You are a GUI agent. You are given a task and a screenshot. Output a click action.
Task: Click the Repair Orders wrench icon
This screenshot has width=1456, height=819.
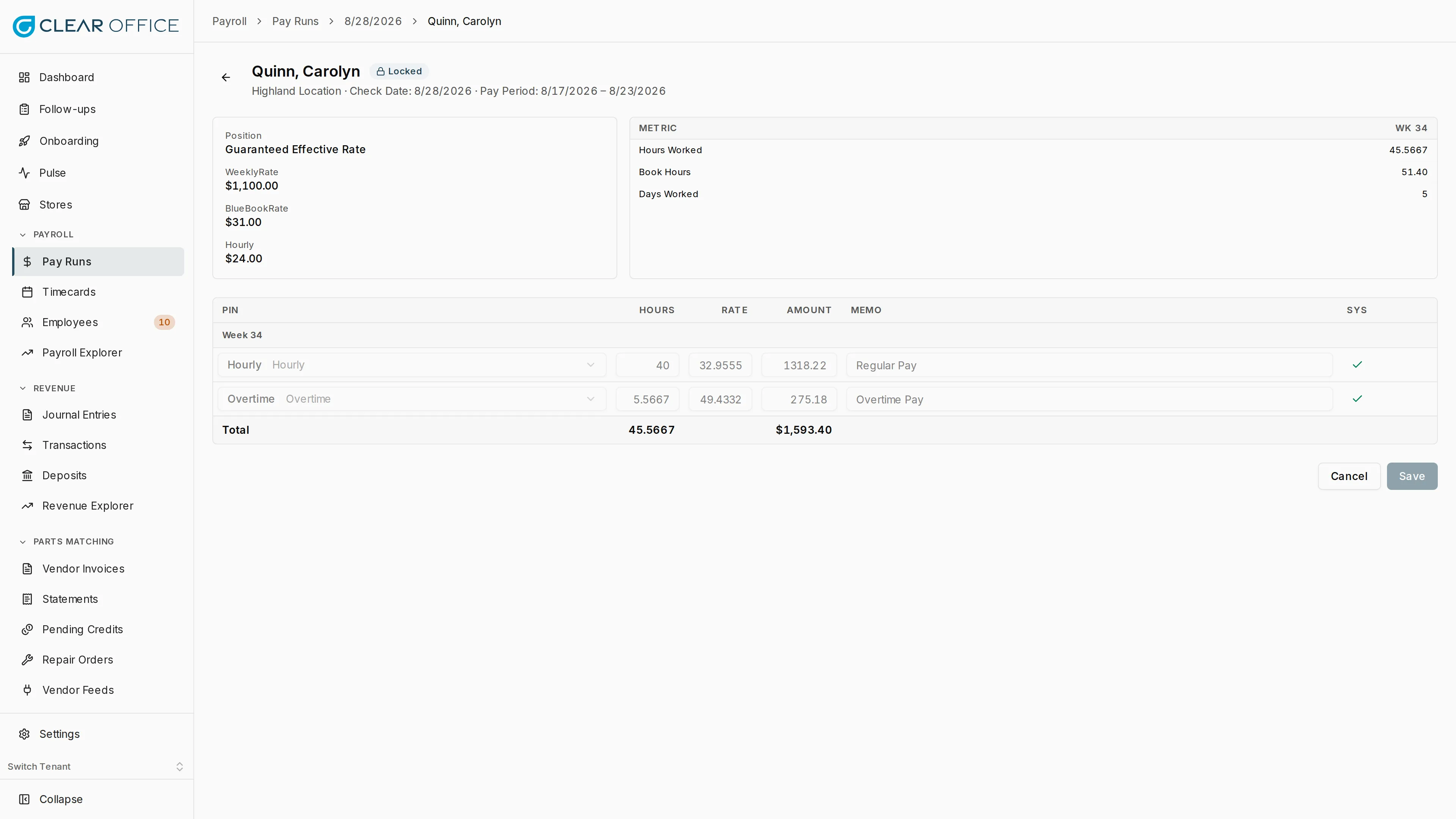point(27,660)
